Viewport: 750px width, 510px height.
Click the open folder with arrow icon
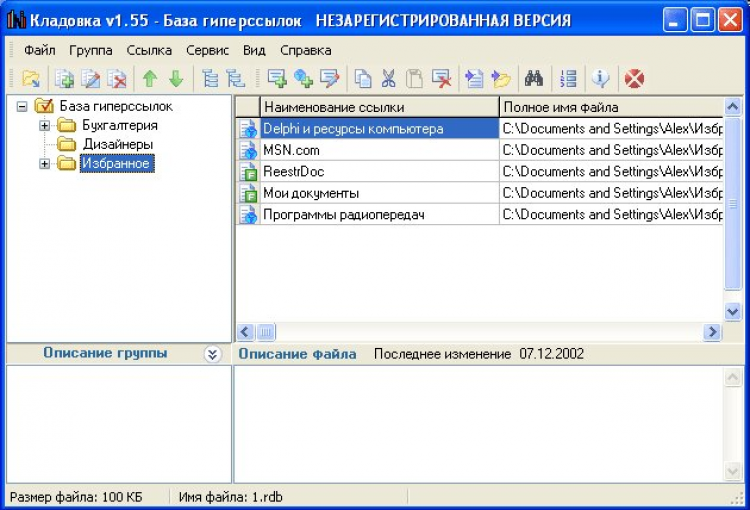coord(501,78)
